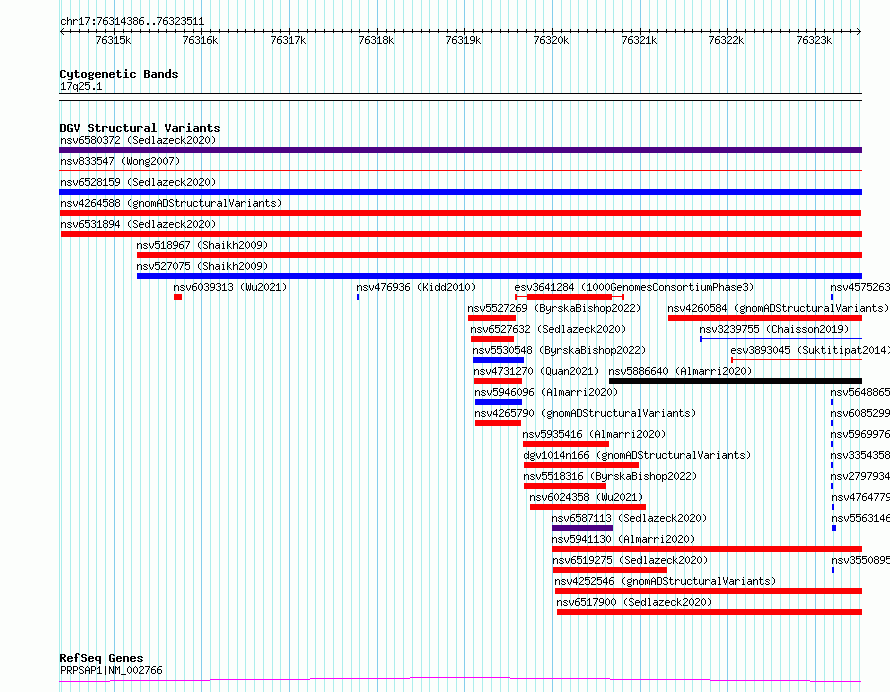Select esv3641284 (1000GenomesConsortiumPhase3) label

pyautogui.click(x=634, y=287)
